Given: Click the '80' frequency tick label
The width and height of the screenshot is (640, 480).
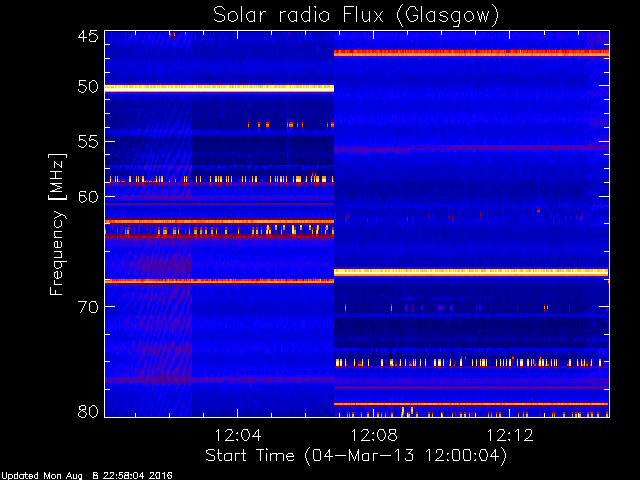Looking at the screenshot, I should point(88,411).
